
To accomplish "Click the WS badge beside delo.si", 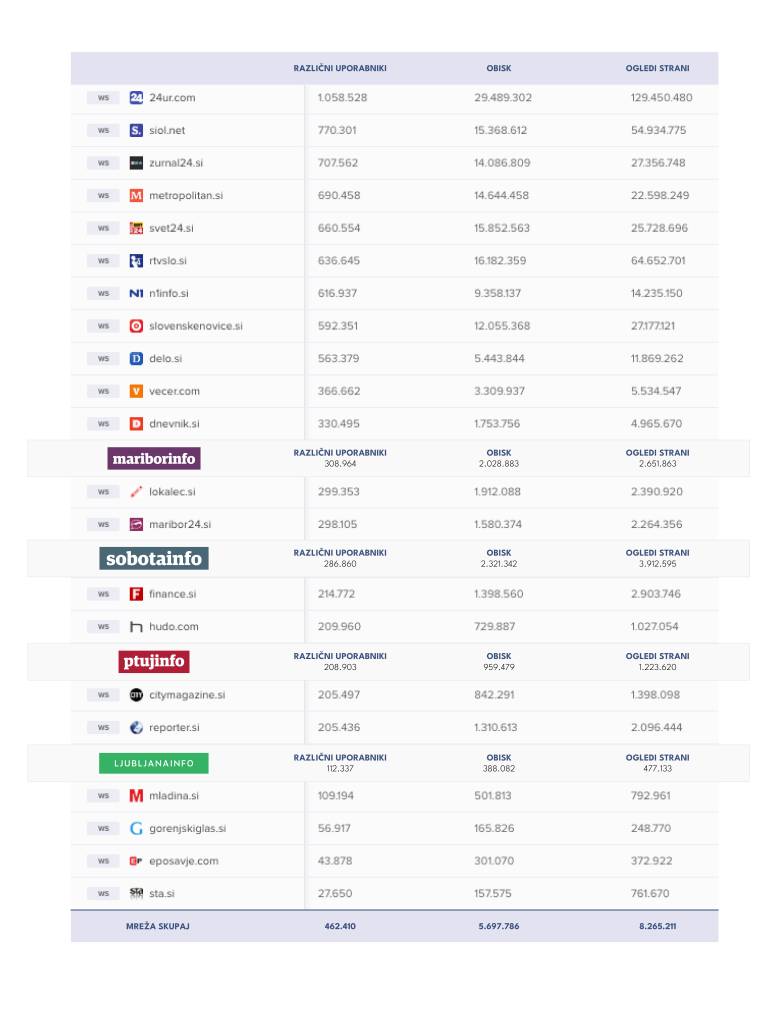I will (x=103, y=359).
